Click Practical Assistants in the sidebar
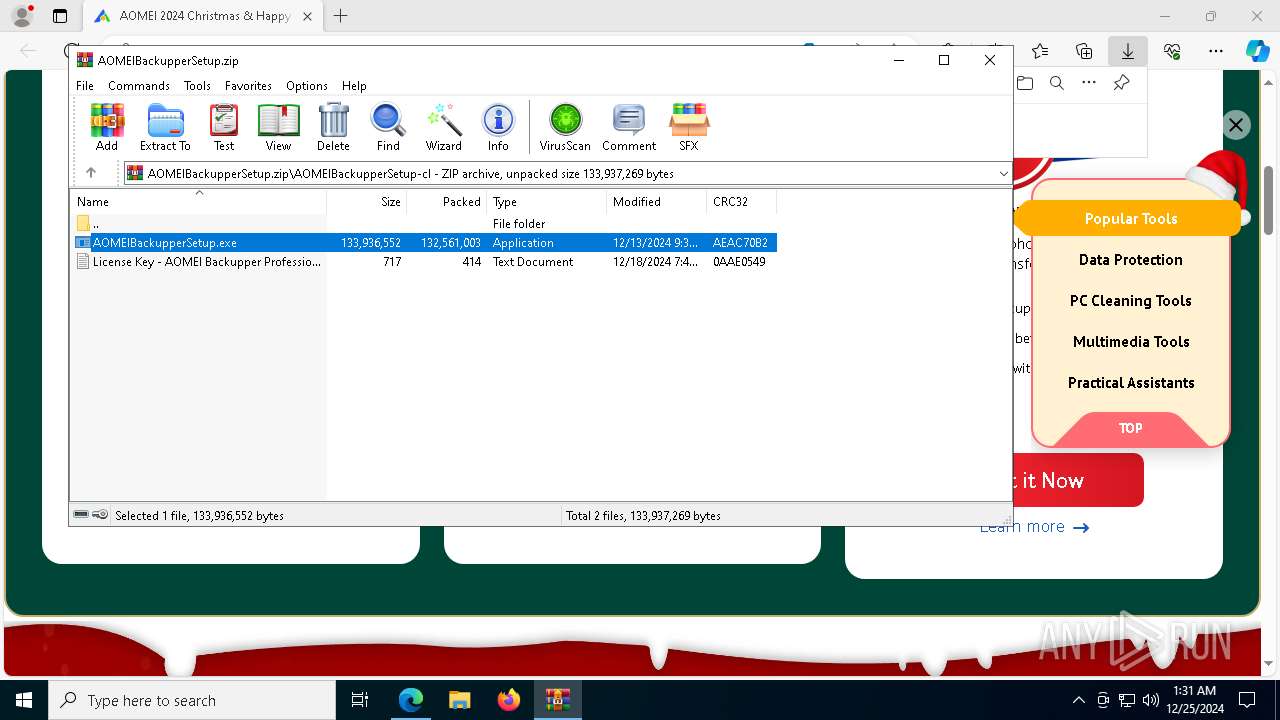The image size is (1280, 720). click(x=1131, y=383)
